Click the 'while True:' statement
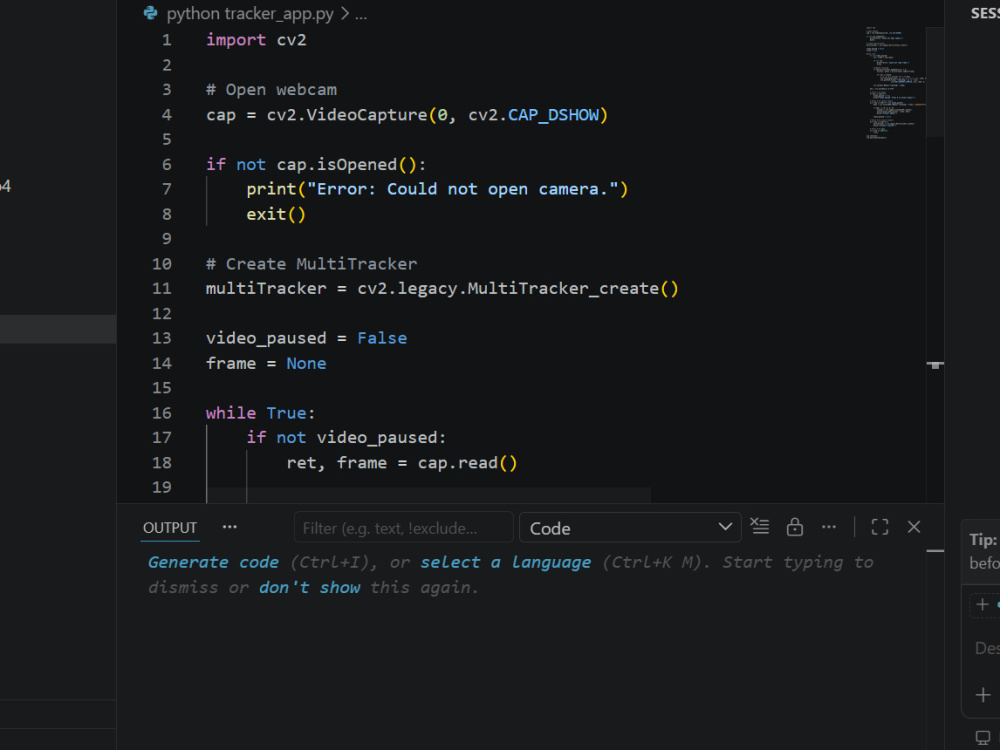The height and width of the screenshot is (750, 1000). click(260, 413)
